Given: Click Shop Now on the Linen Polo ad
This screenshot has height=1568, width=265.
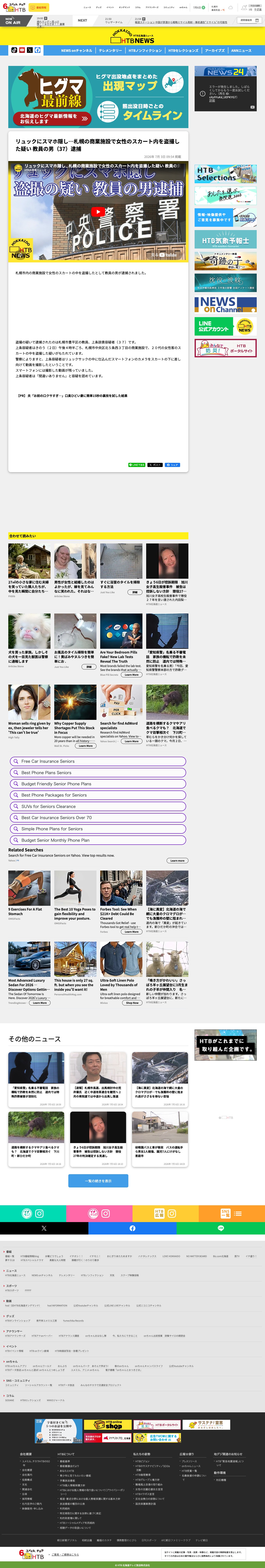Looking at the screenshot, I should 132,1003.
